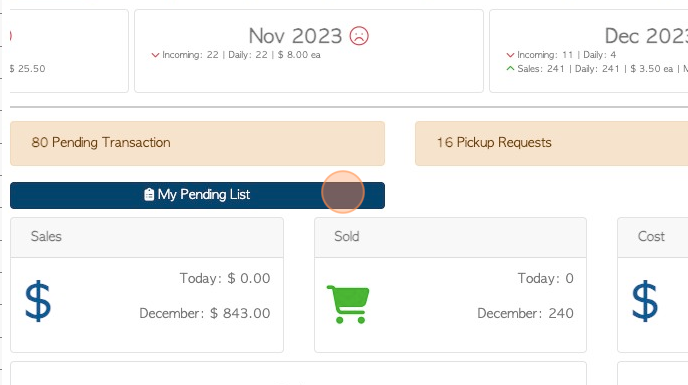
Task: Click Today $ 0.00 in Sales card
Action: pyautogui.click(x=225, y=278)
